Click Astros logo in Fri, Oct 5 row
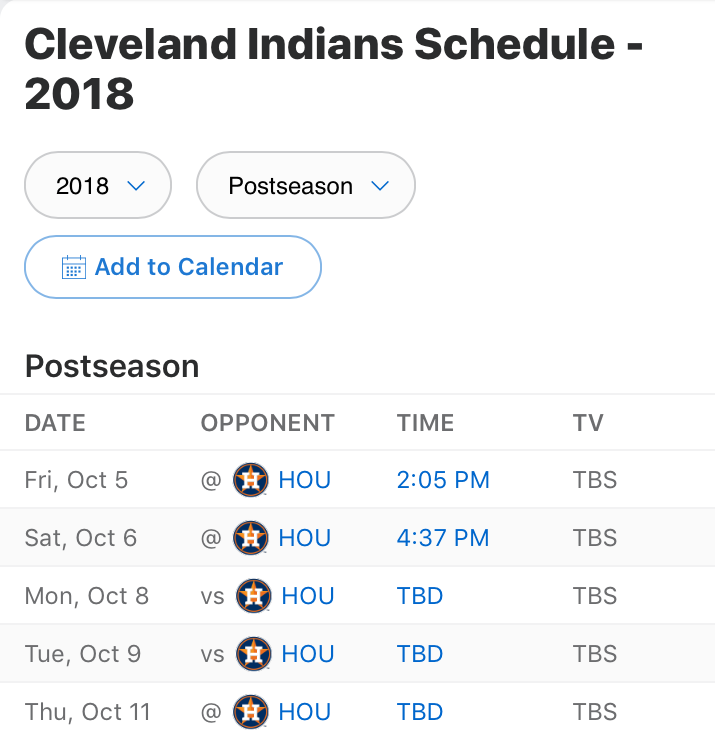715x755 pixels. (250, 480)
